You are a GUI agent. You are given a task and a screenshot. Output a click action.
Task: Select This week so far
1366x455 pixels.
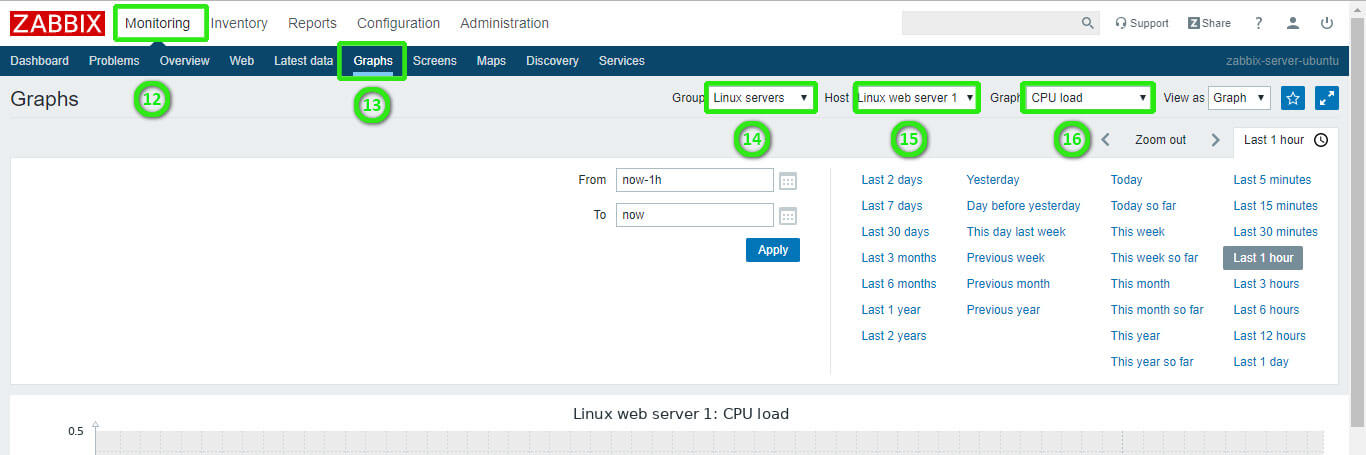click(1154, 258)
